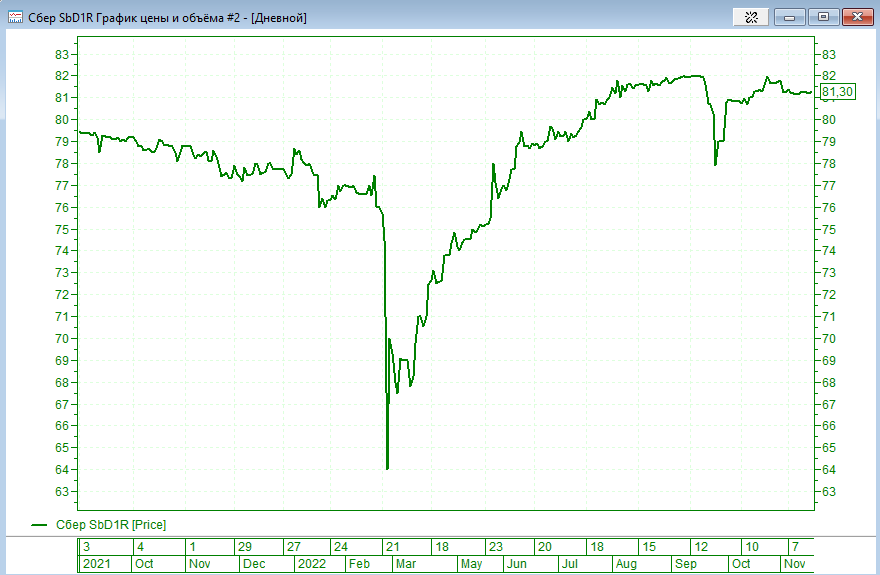Select the 2021 year marker on timeline
The height and width of the screenshot is (575, 880).
tap(98, 564)
